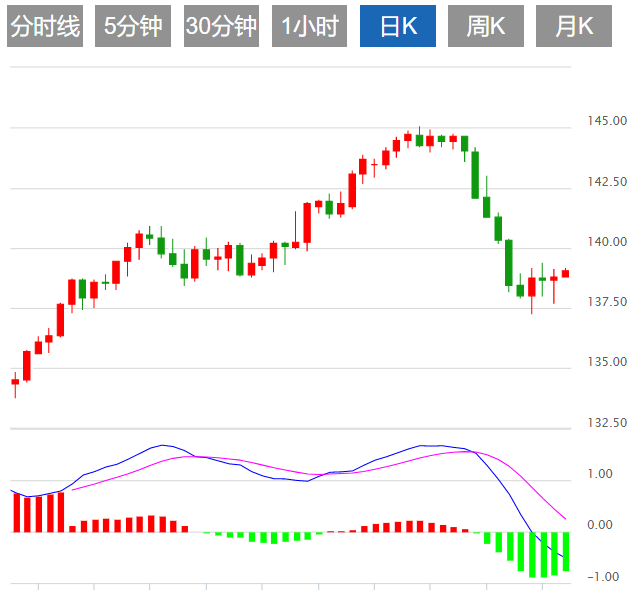Click the 142.50 price axis label

tap(607, 182)
